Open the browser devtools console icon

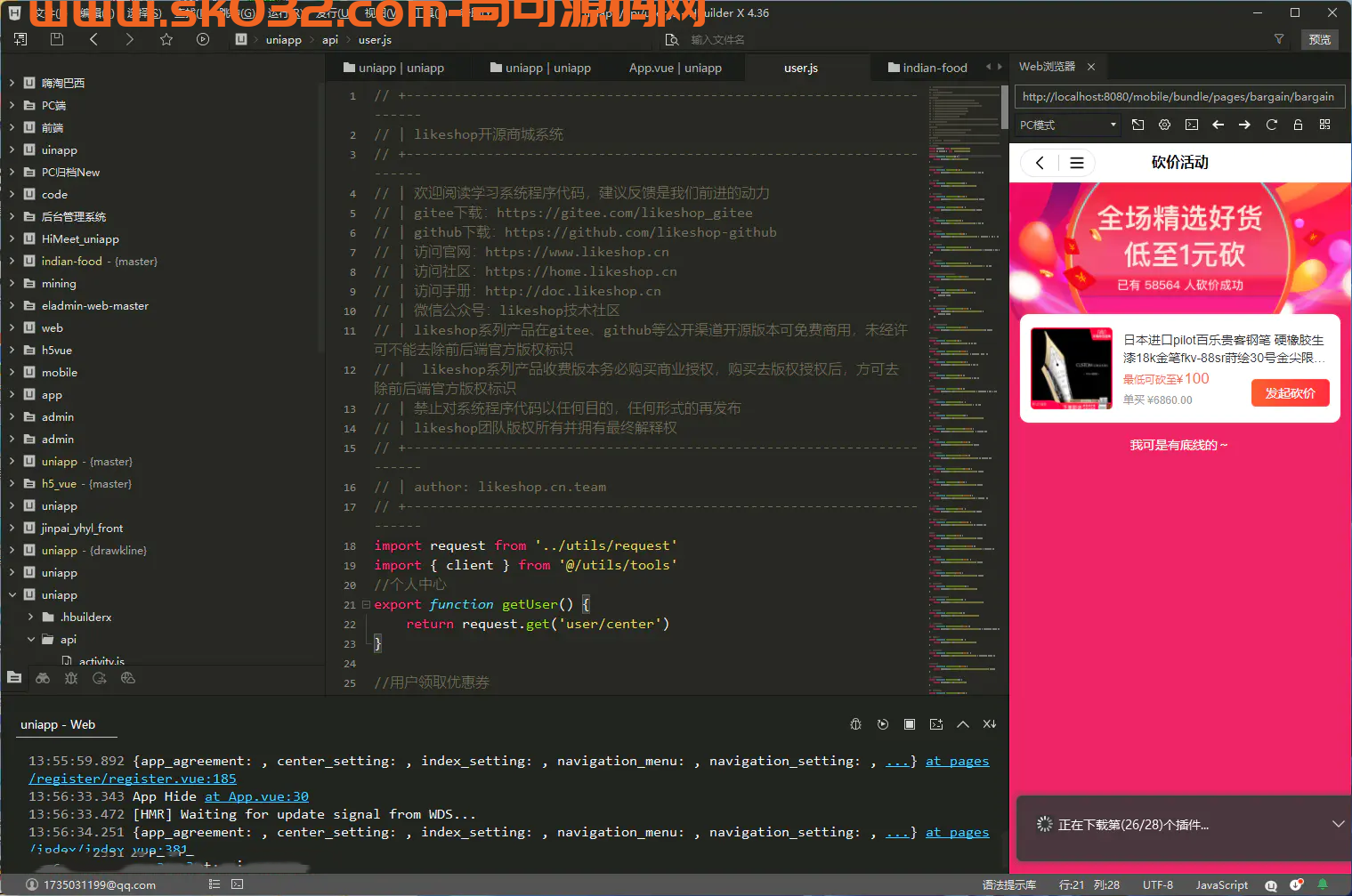click(x=1192, y=125)
